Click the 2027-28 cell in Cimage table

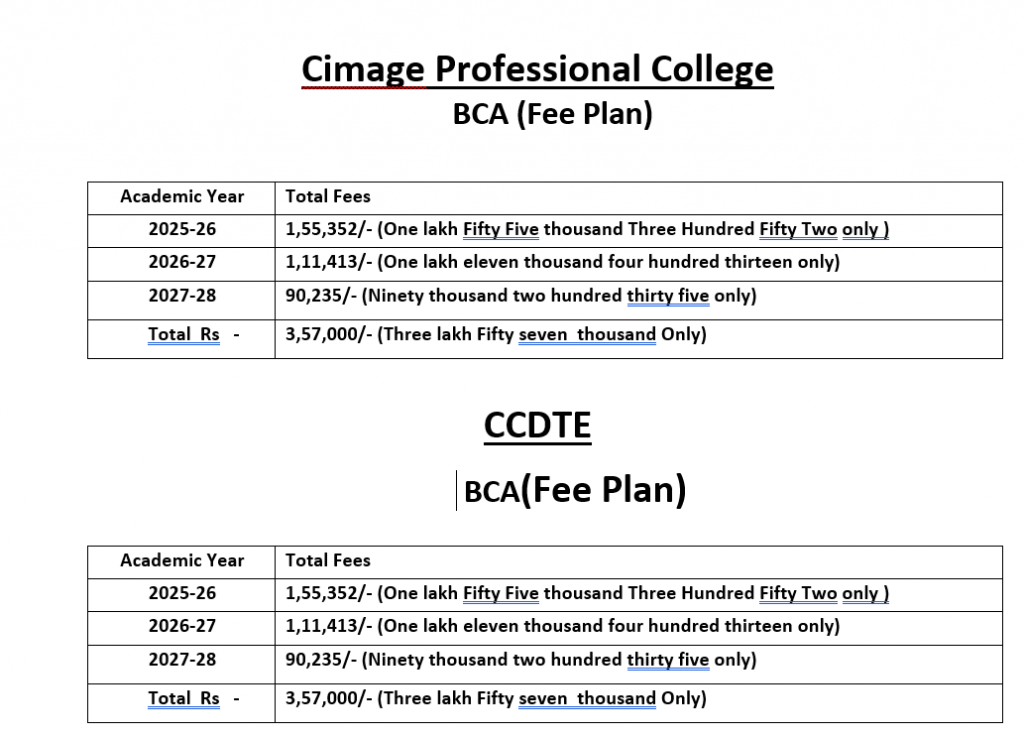pyautogui.click(x=182, y=295)
